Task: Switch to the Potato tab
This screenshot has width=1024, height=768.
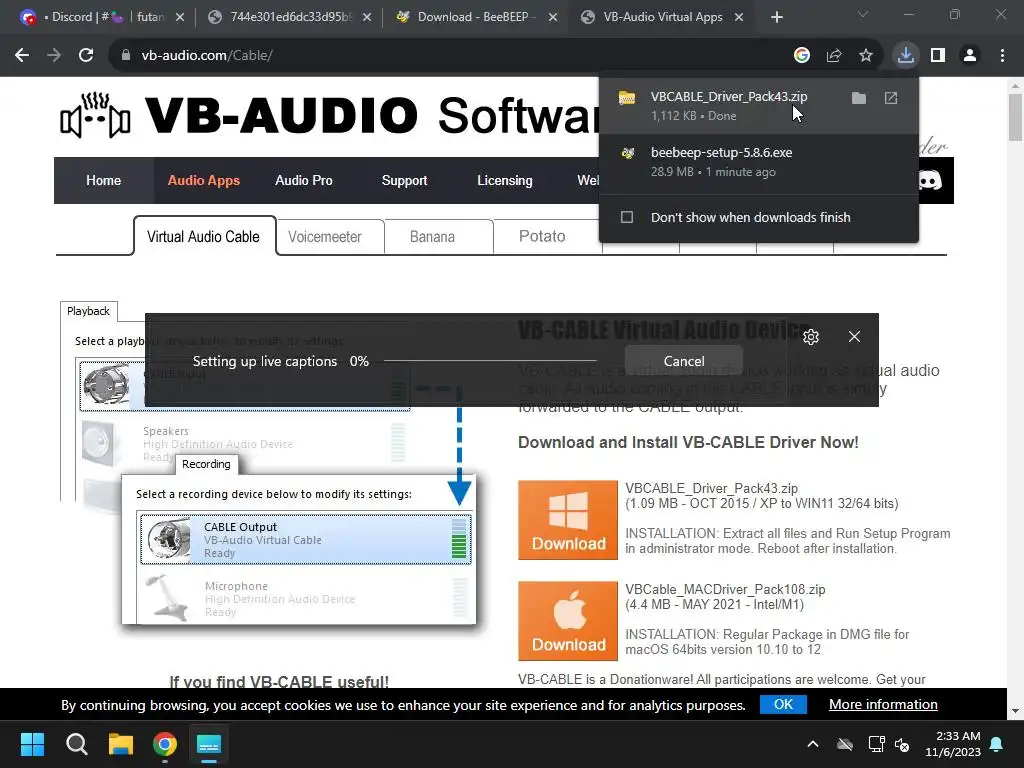Action: coord(542,236)
